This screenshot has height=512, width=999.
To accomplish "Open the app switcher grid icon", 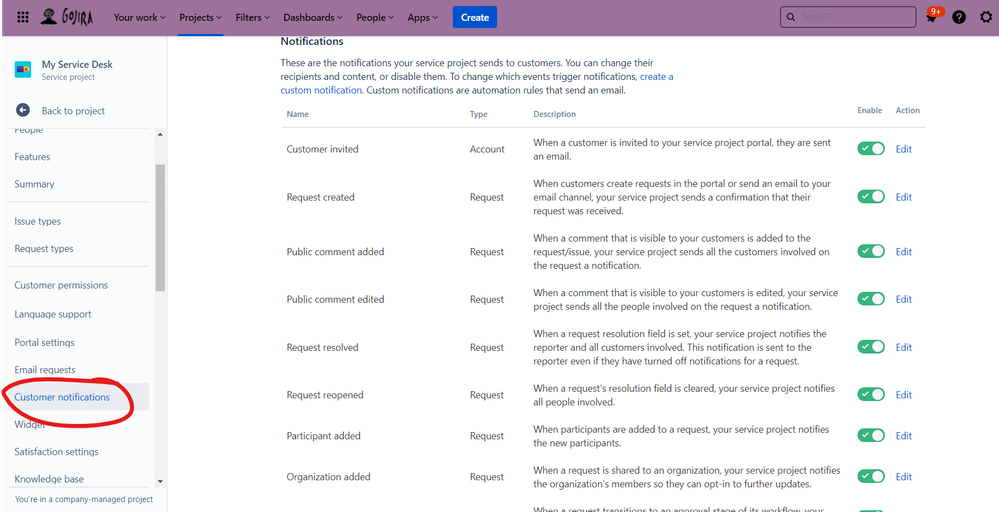I will point(22,17).
